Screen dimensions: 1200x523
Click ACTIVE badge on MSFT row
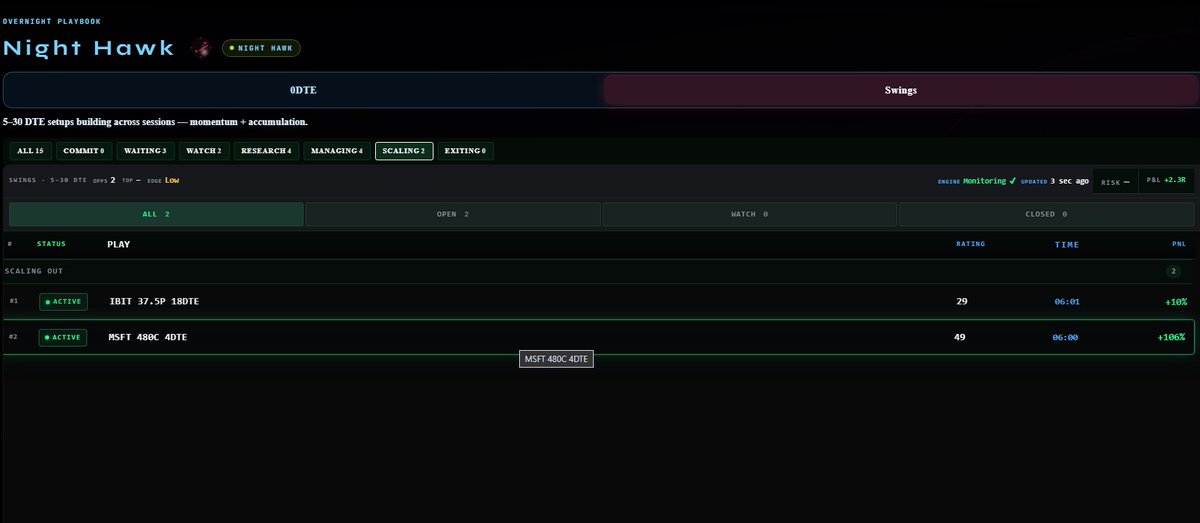(x=63, y=337)
